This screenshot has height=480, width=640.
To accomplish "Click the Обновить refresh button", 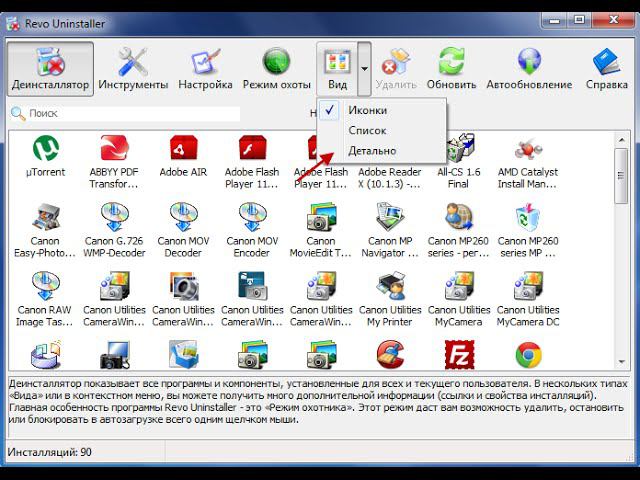I will click(451, 69).
